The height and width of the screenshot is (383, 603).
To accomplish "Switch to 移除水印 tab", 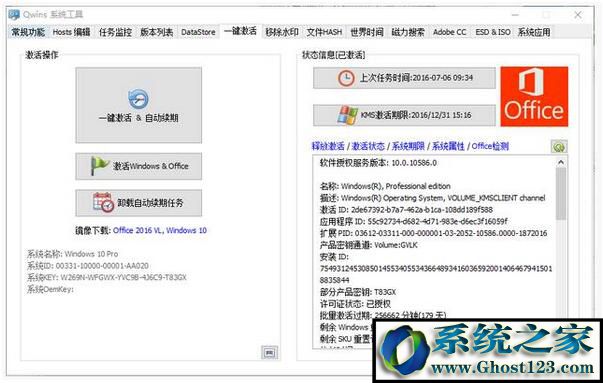I will point(282,32).
